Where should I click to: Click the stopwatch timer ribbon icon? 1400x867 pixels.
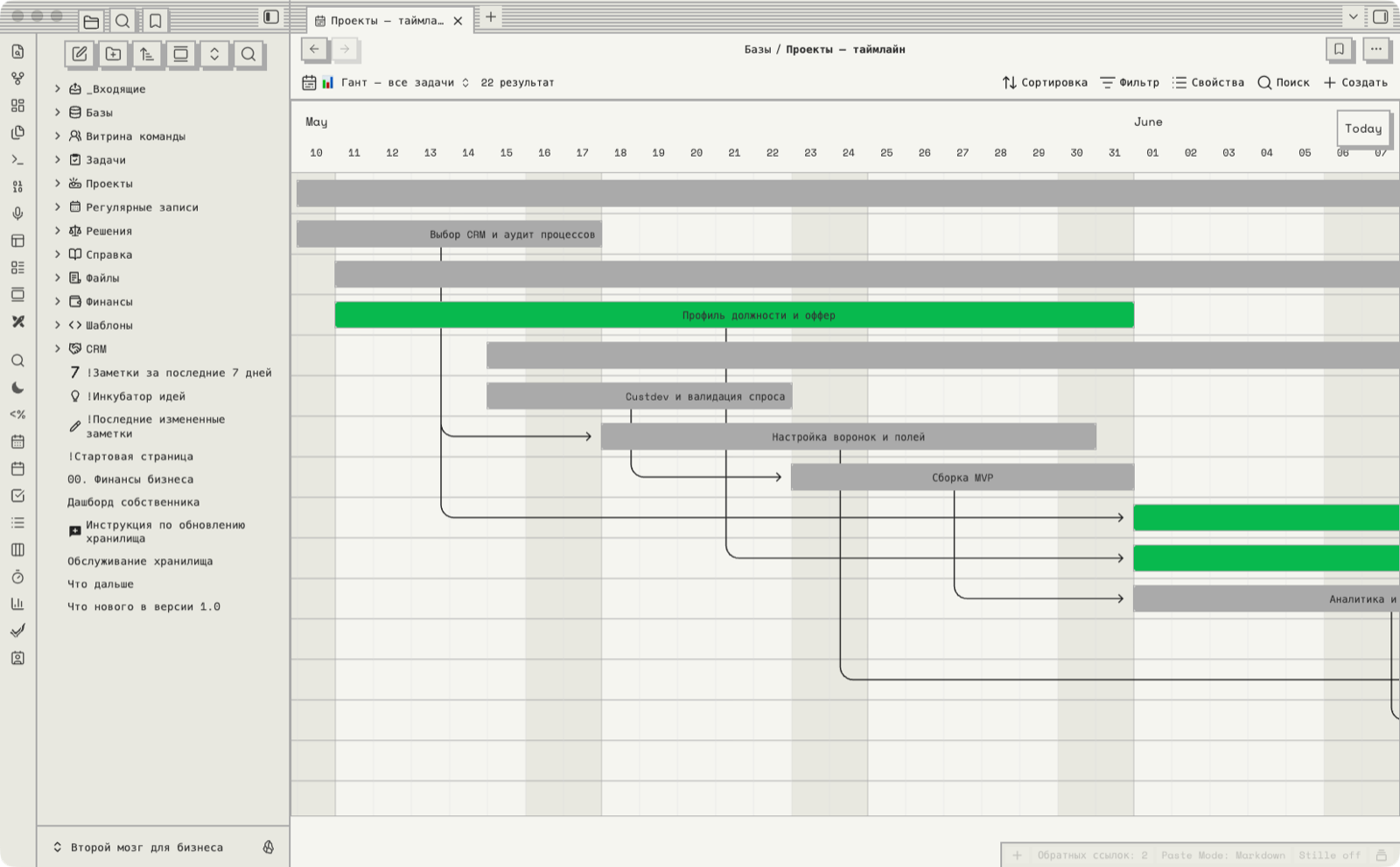[17, 577]
